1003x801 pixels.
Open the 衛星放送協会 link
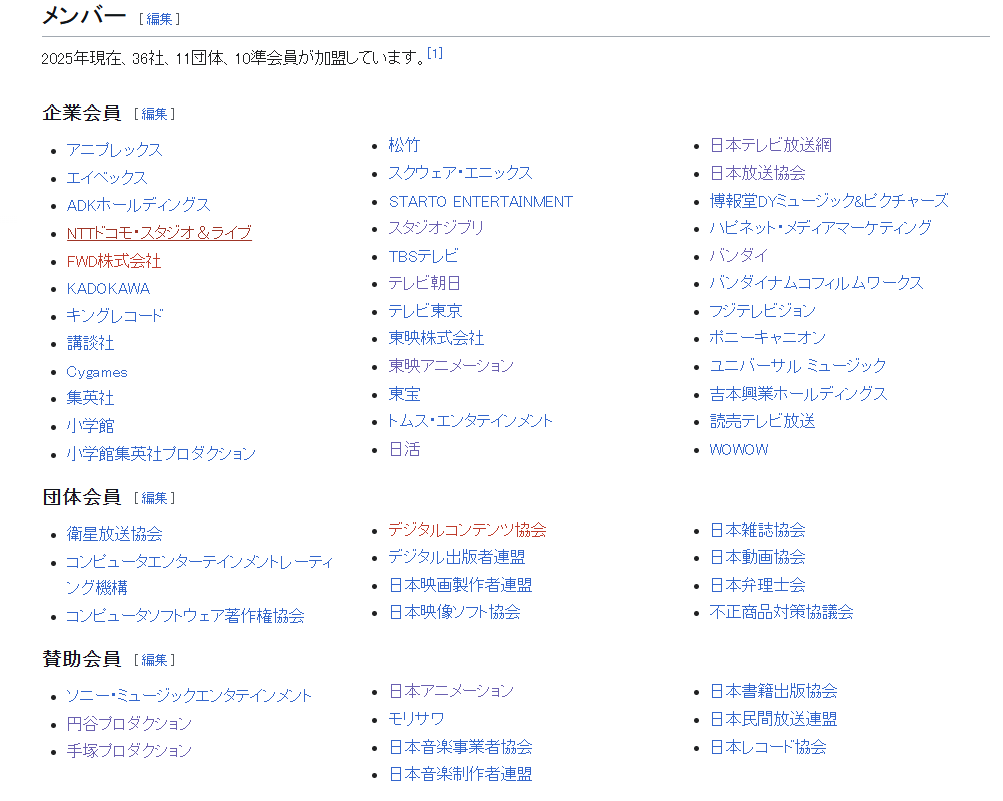click(x=114, y=535)
